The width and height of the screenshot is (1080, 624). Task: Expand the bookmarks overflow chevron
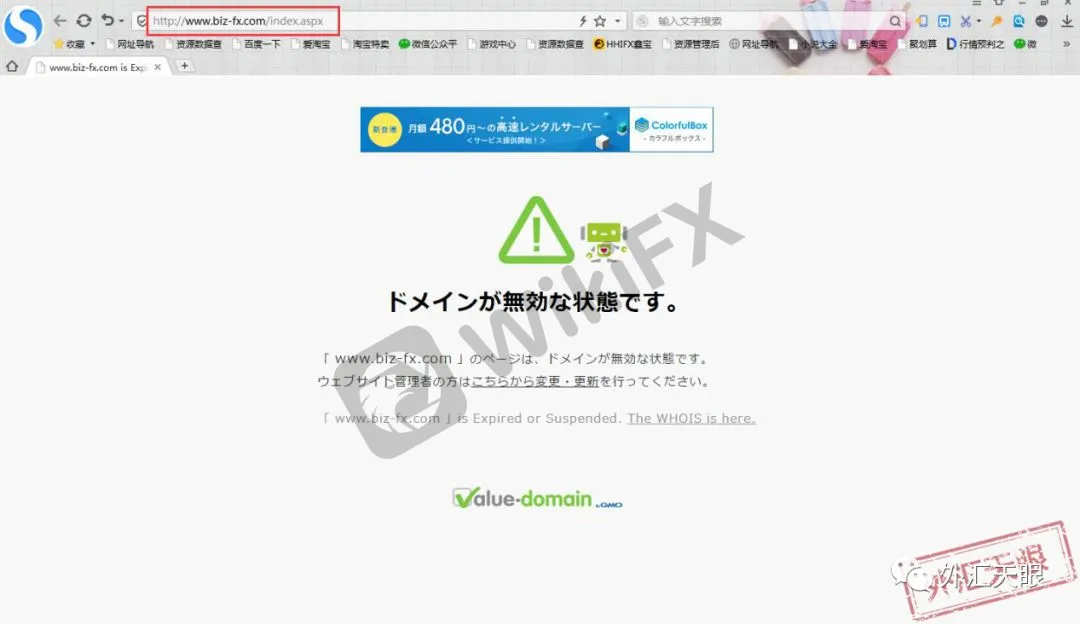[1066, 44]
